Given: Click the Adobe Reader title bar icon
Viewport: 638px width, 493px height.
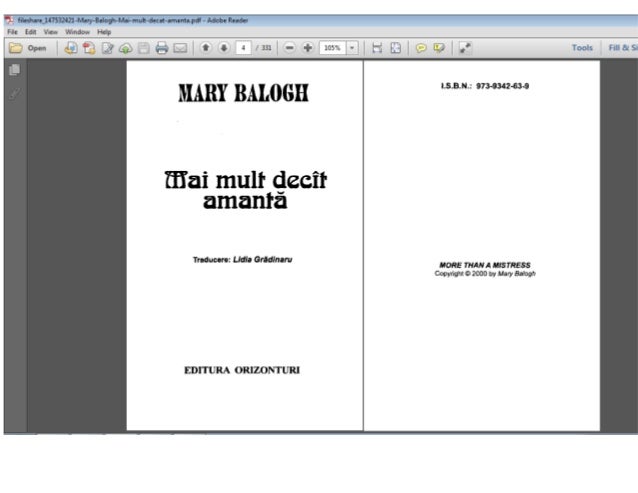Looking at the screenshot, I should 9,20.
